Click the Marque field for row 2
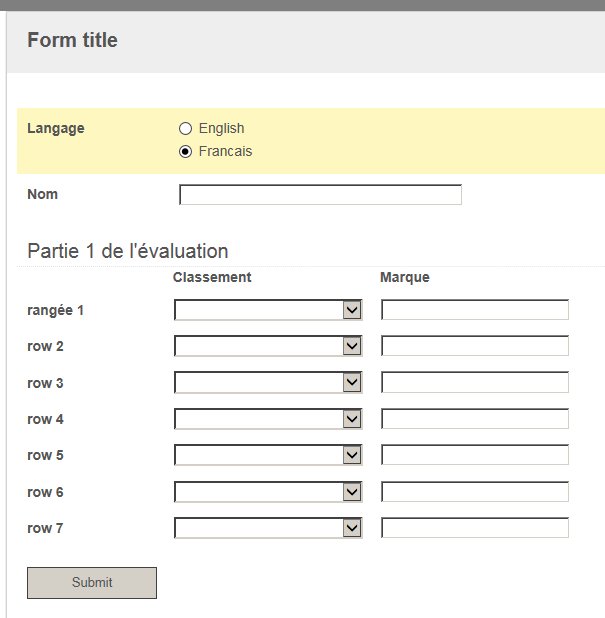 coord(475,346)
